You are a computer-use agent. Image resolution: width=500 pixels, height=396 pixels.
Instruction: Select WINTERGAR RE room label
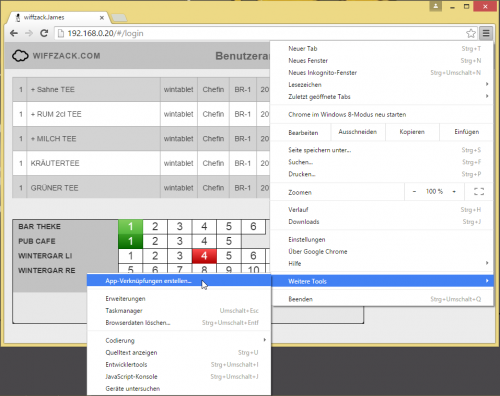(x=47, y=271)
